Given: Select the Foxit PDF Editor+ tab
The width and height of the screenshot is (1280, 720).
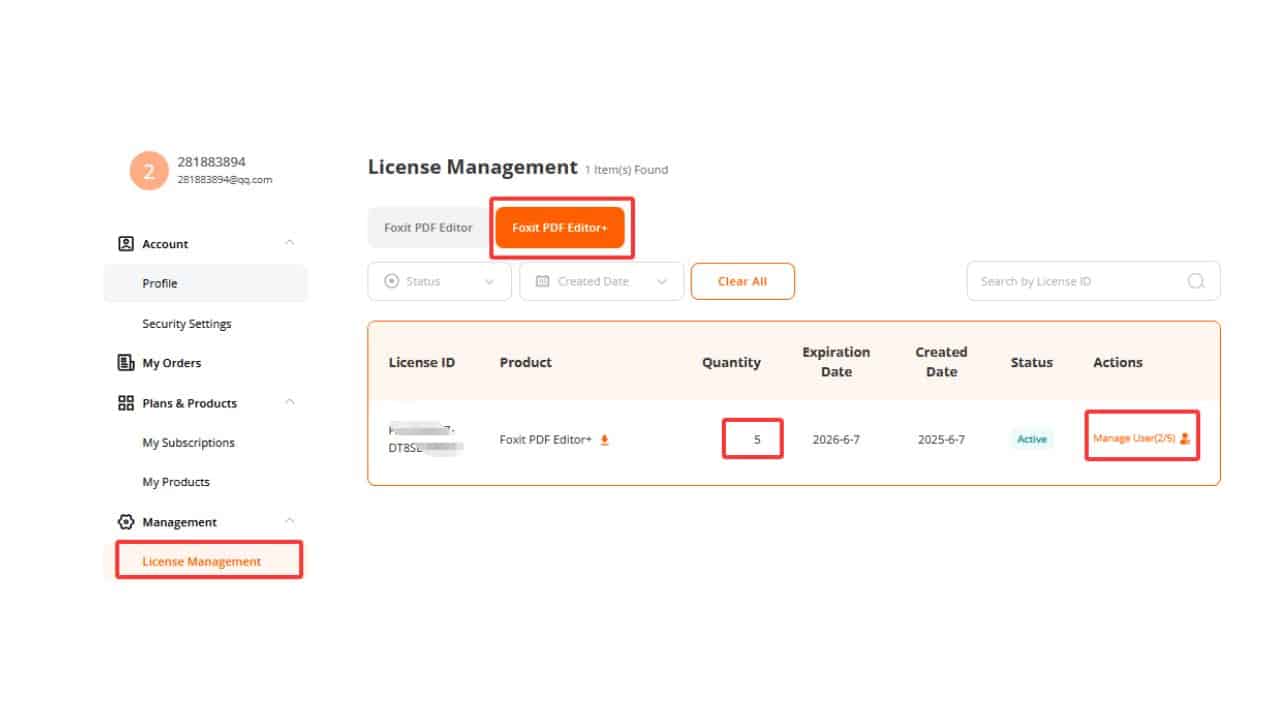Looking at the screenshot, I should 560,228.
